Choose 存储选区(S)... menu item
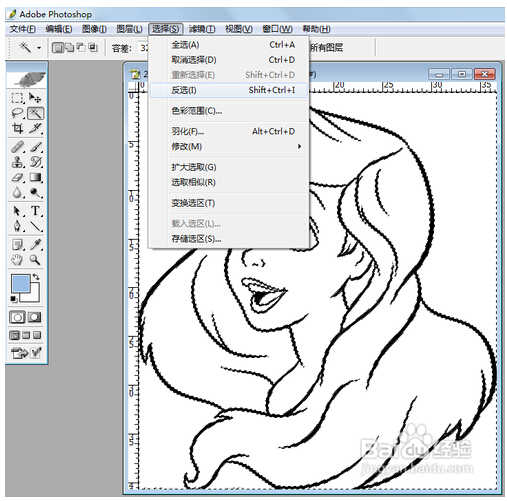 click(x=228, y=239)
